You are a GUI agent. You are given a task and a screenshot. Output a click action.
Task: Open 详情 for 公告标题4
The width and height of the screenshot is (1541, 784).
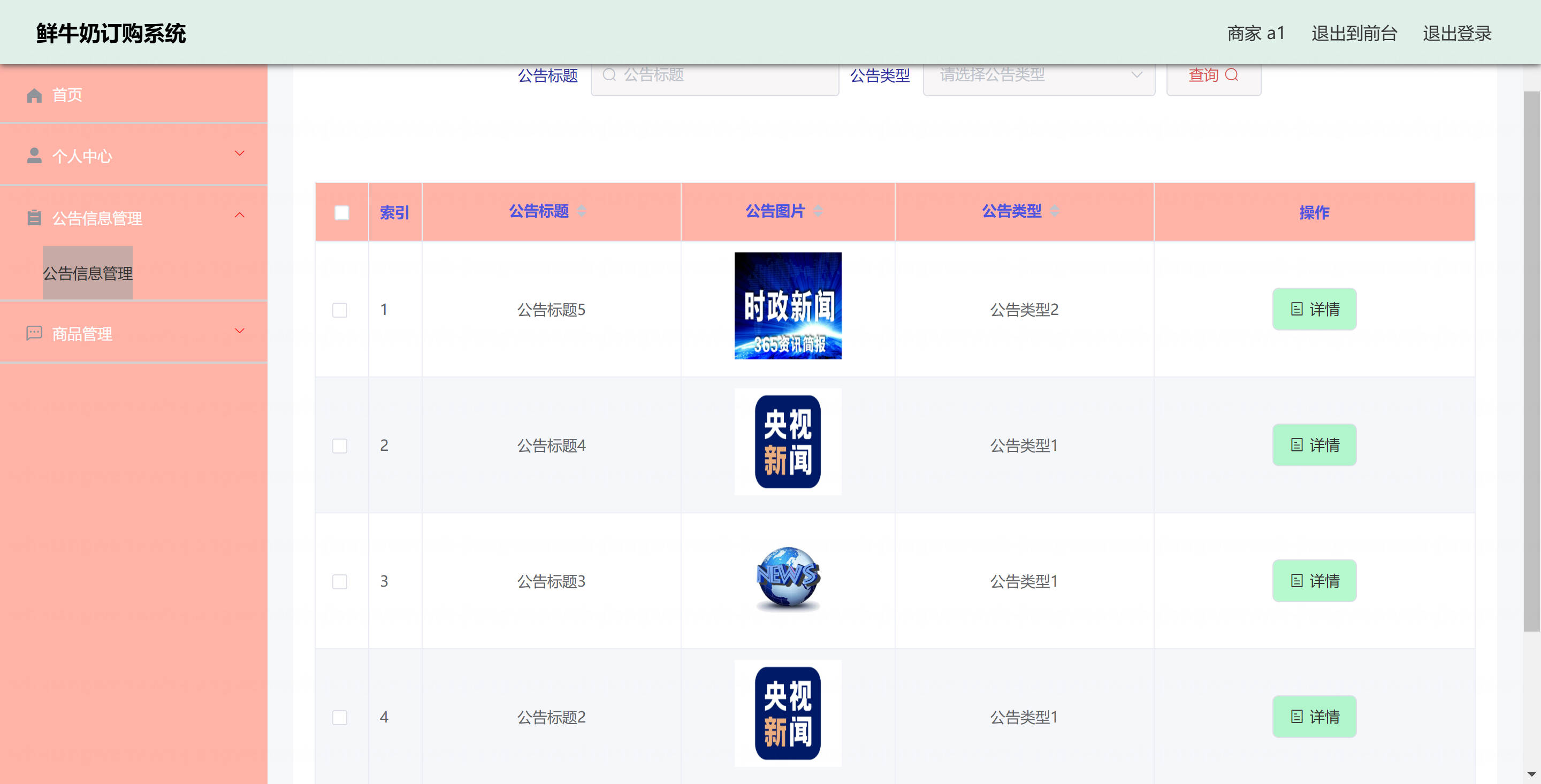click(1314, 445)
